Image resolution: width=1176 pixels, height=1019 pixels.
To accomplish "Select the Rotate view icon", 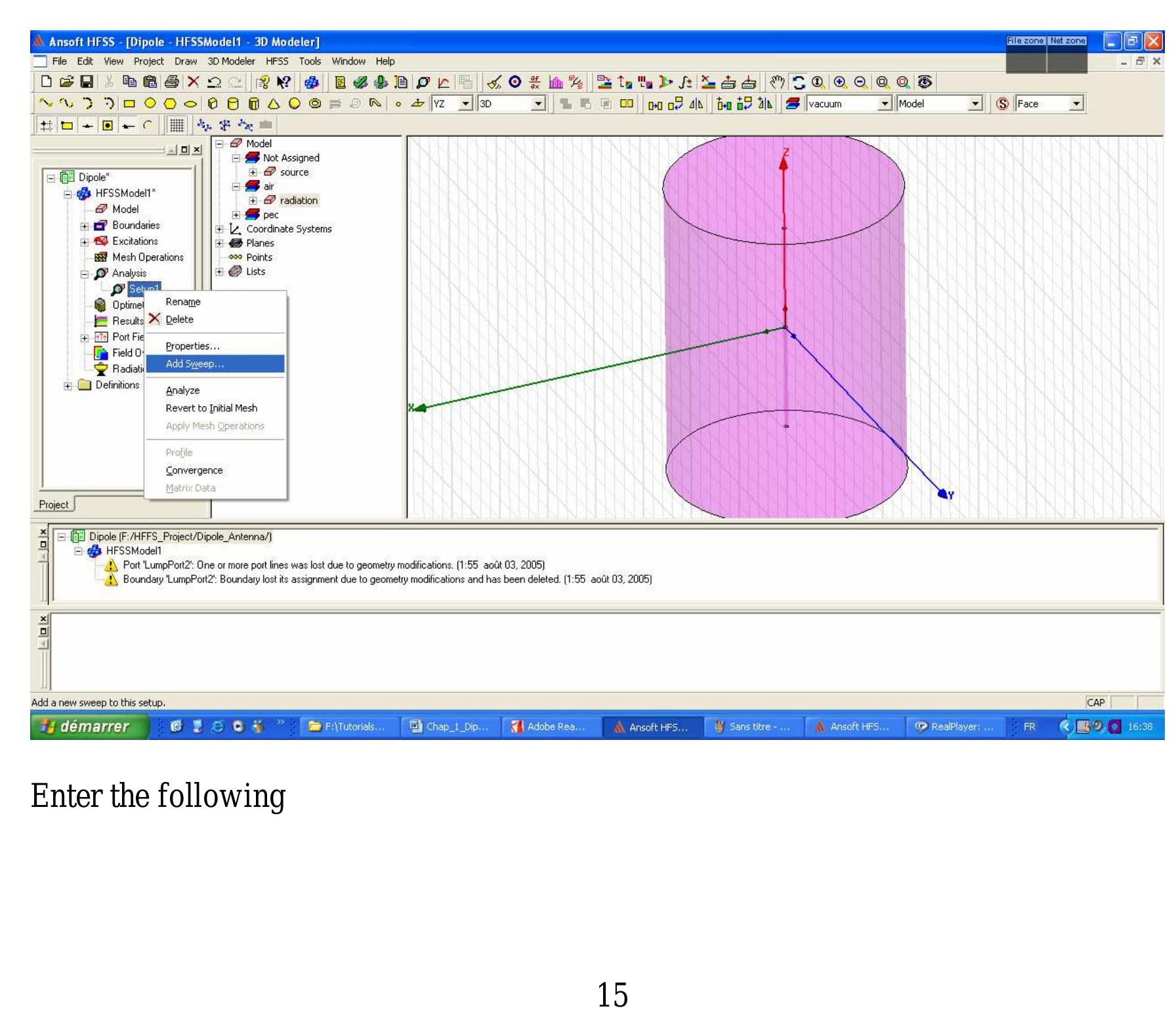I will tap(799, 81).
